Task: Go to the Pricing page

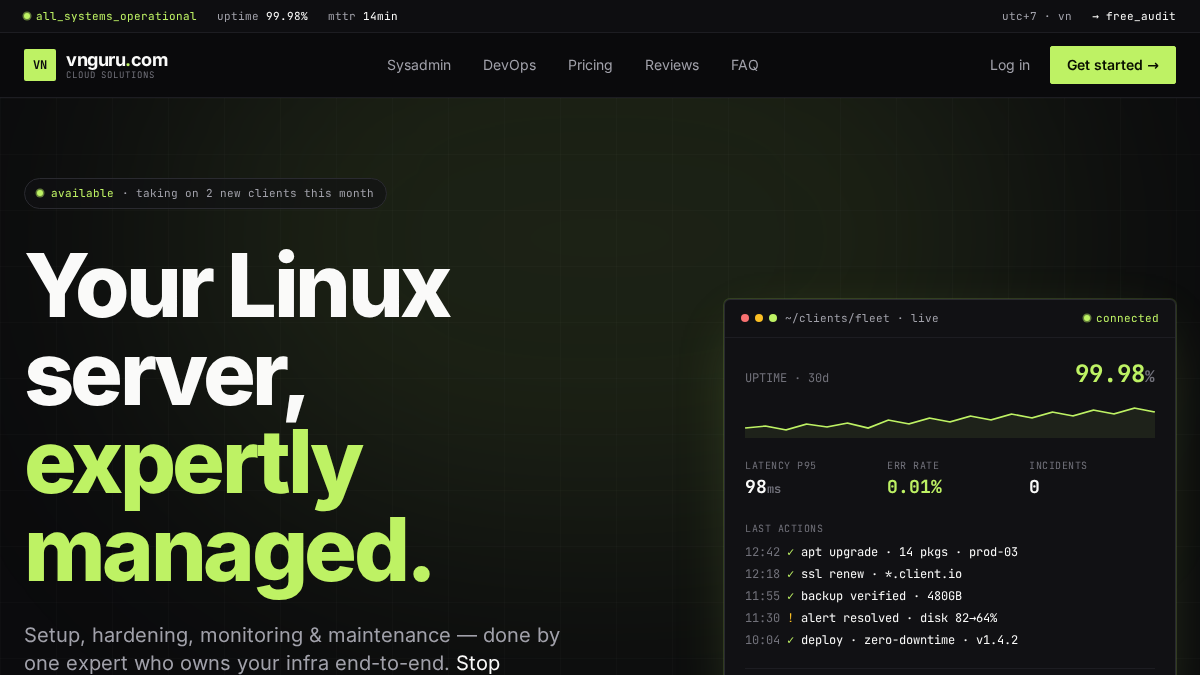Action: pyautogui.click(x=590, y=65)
